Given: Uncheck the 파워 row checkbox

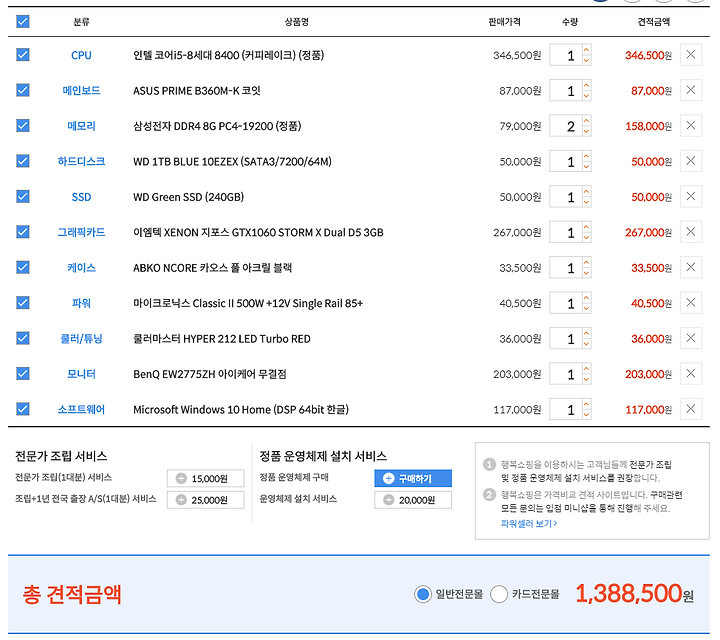Looking at the screenshot, I should click(x=23, y=303).
